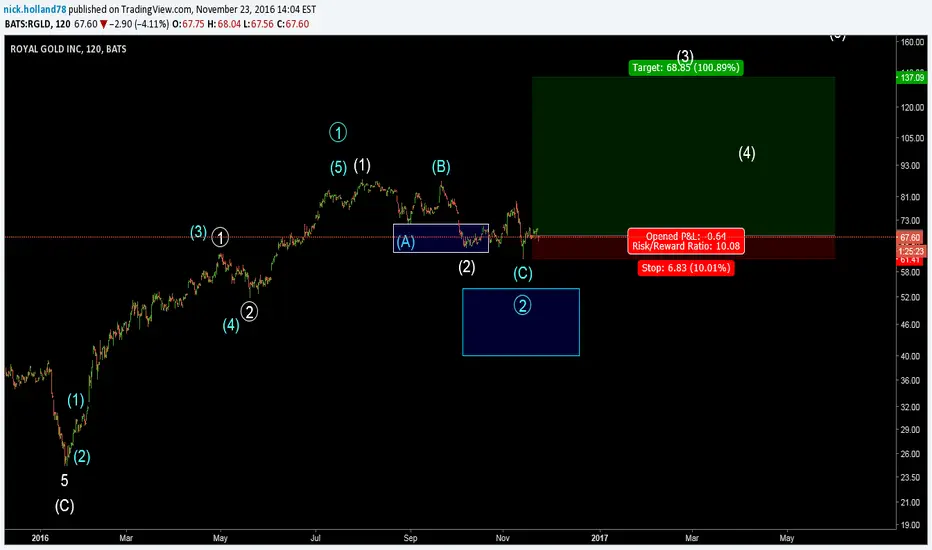
Task: Click the O:67.75 open value
Action: pos(188,24)
